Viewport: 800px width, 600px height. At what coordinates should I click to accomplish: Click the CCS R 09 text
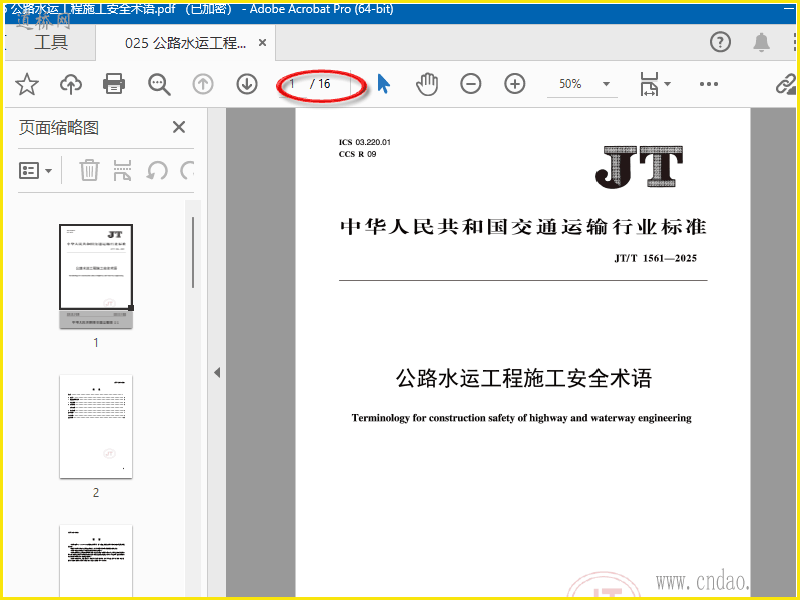(x=358, y=154)
